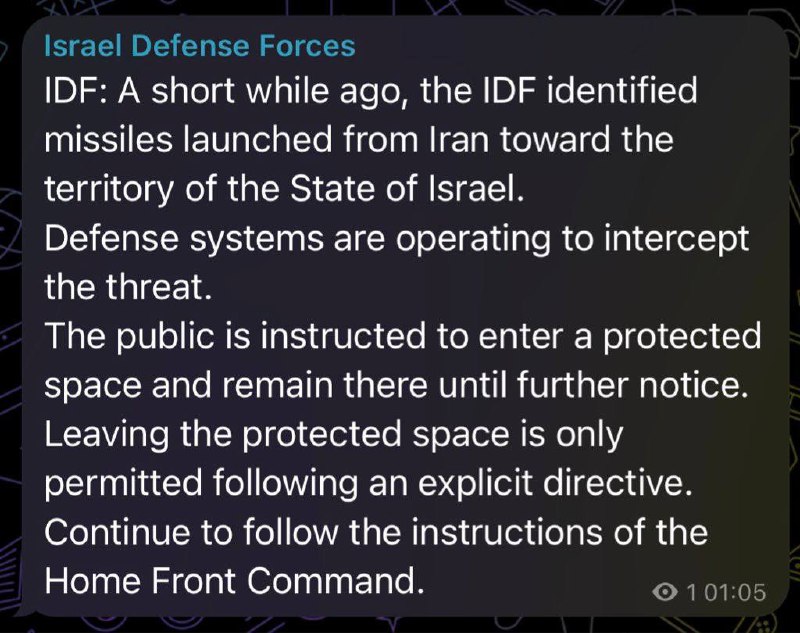
Task: Click the line 'The public is instructed to enter'
Action: (x=403, y=337)
